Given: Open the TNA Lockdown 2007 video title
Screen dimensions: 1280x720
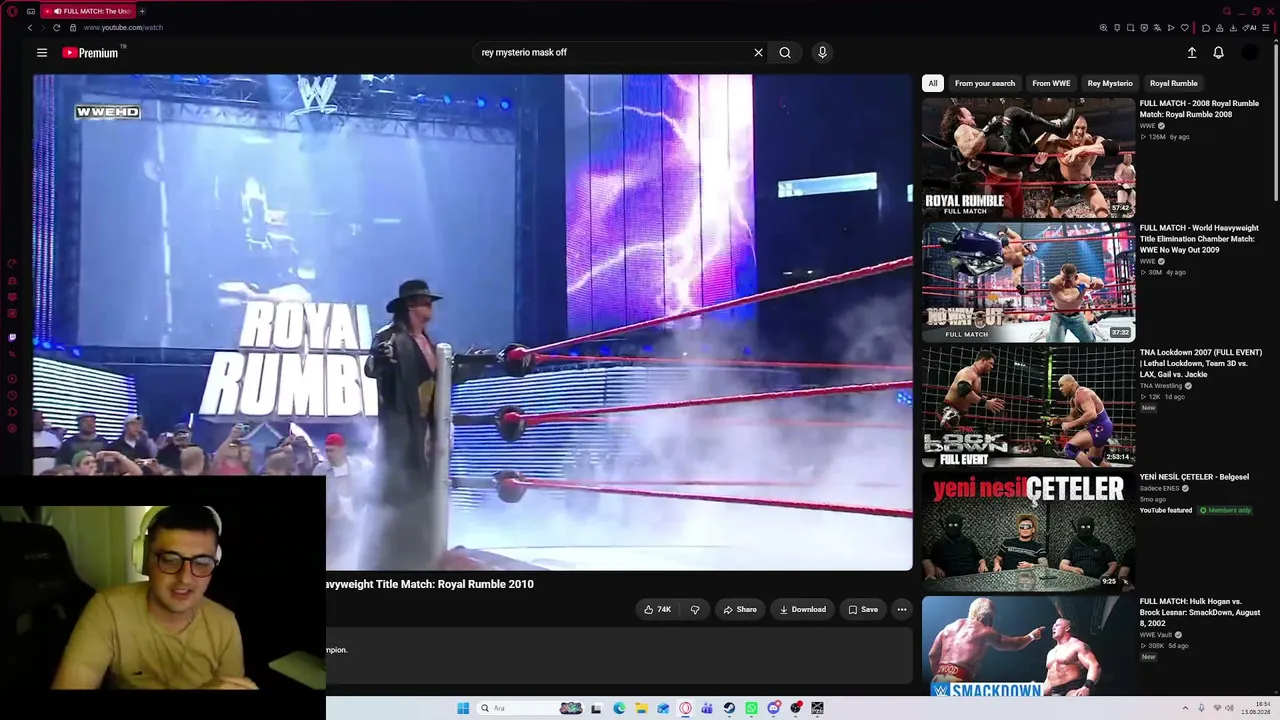Looking at the screenshot, I should (1201, 363).
